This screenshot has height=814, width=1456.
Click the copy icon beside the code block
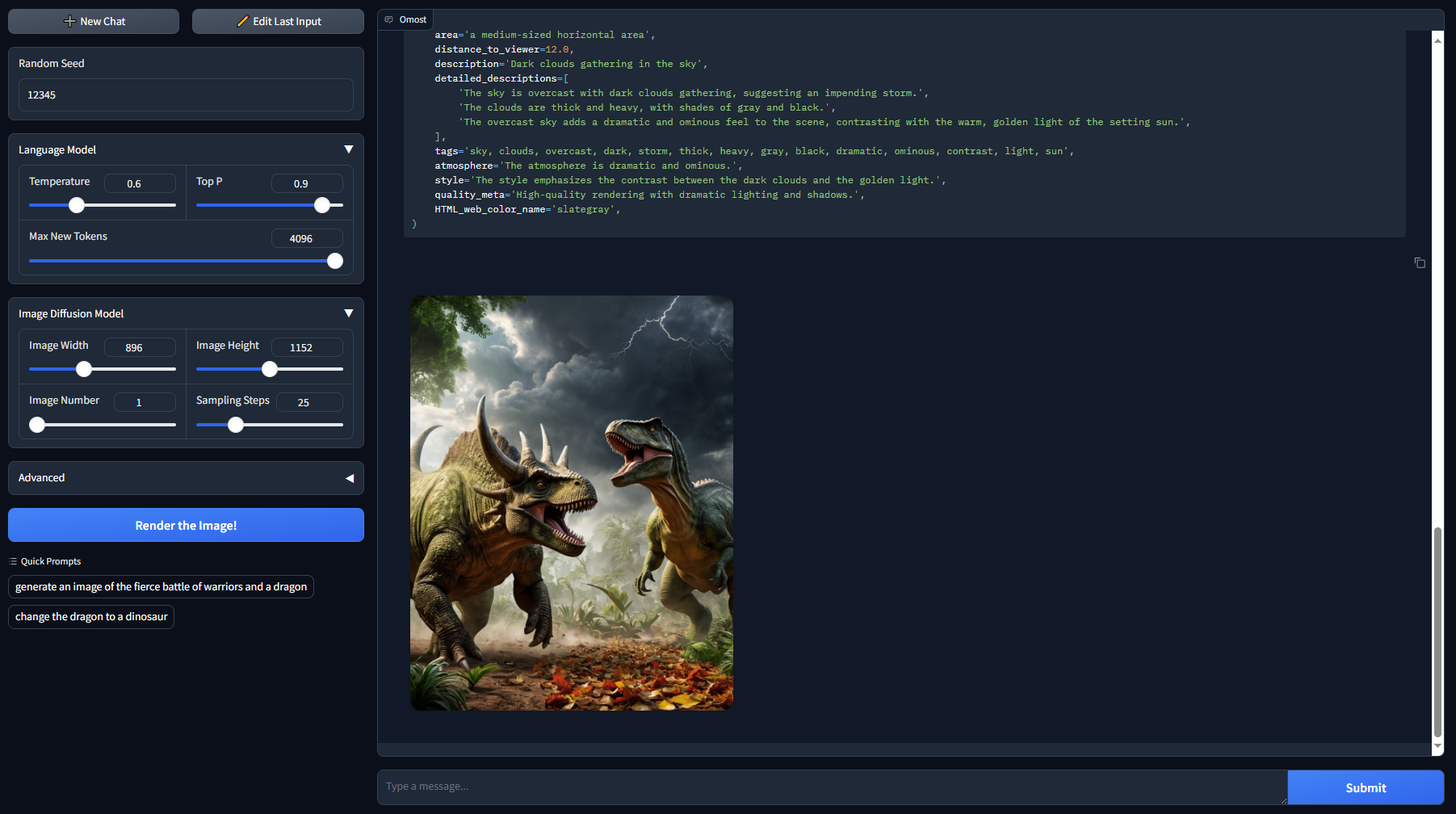tap(1420, 262)
